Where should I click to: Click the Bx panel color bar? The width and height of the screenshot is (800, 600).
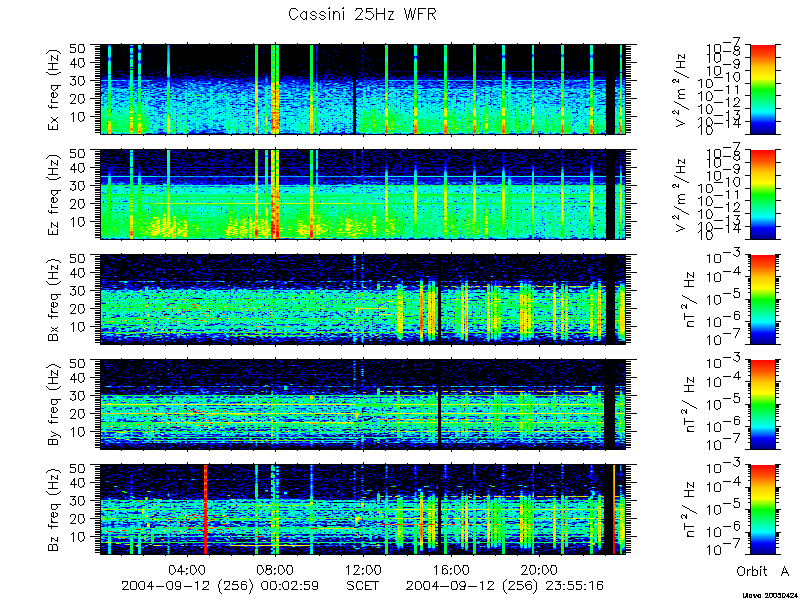coord(762,299)
